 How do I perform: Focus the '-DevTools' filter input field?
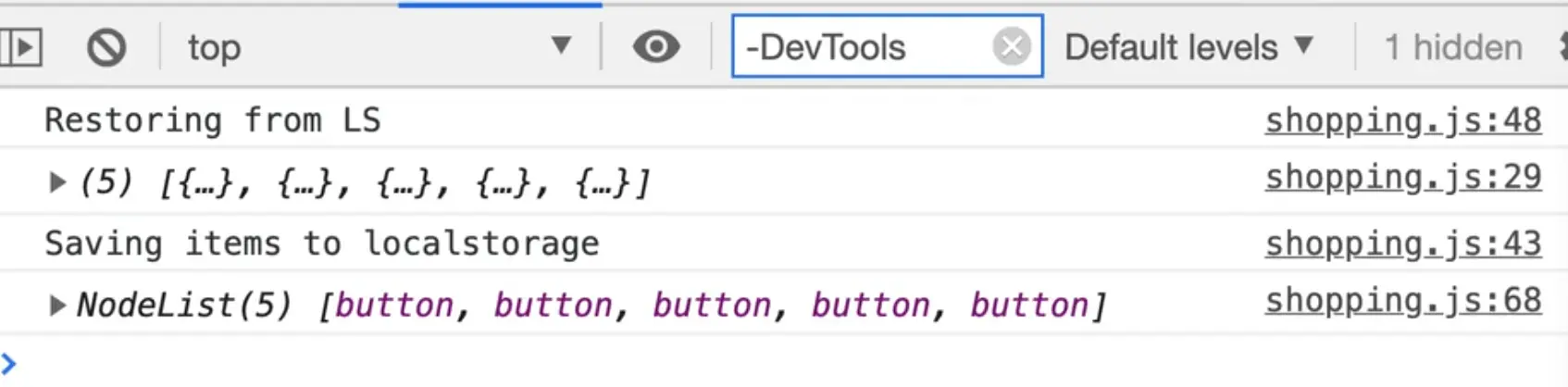point(861,47)
